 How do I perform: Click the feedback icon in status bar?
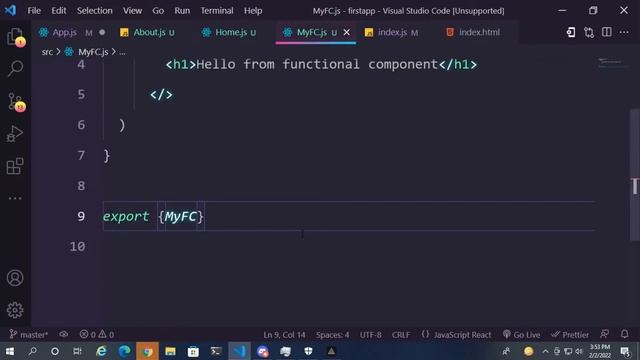(x=604, y=334)
